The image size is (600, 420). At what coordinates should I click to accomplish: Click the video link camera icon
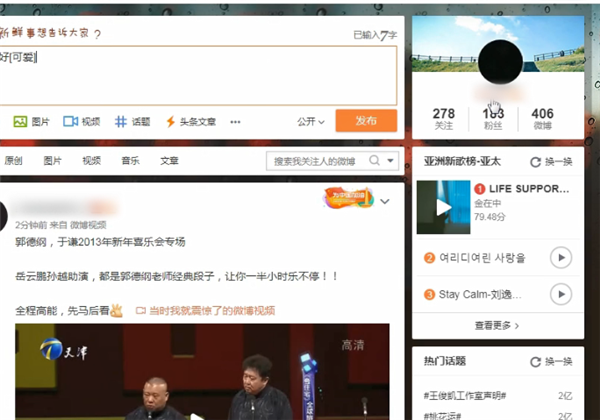[141, 311]
